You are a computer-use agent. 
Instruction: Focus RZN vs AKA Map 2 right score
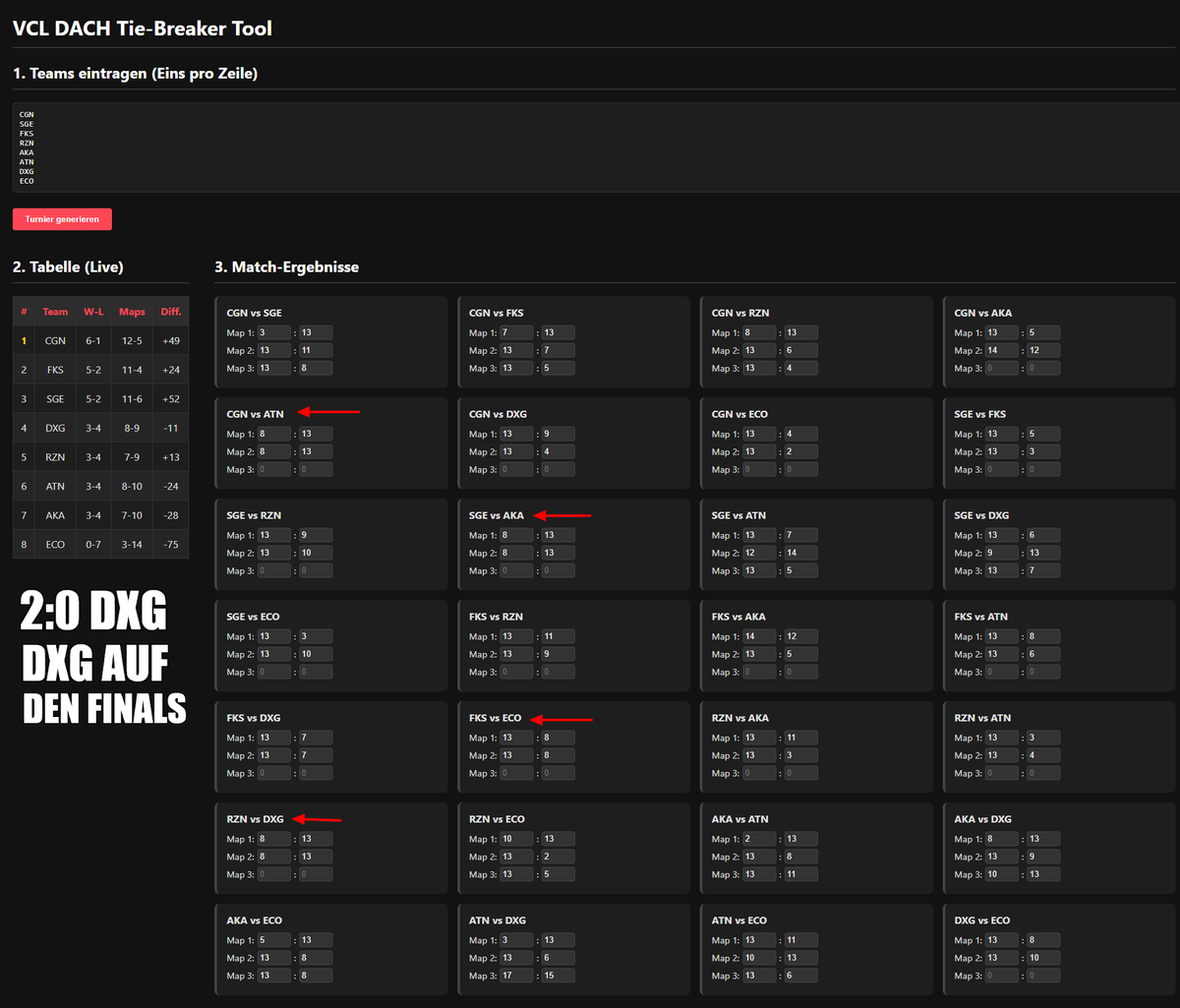[800, 755]
